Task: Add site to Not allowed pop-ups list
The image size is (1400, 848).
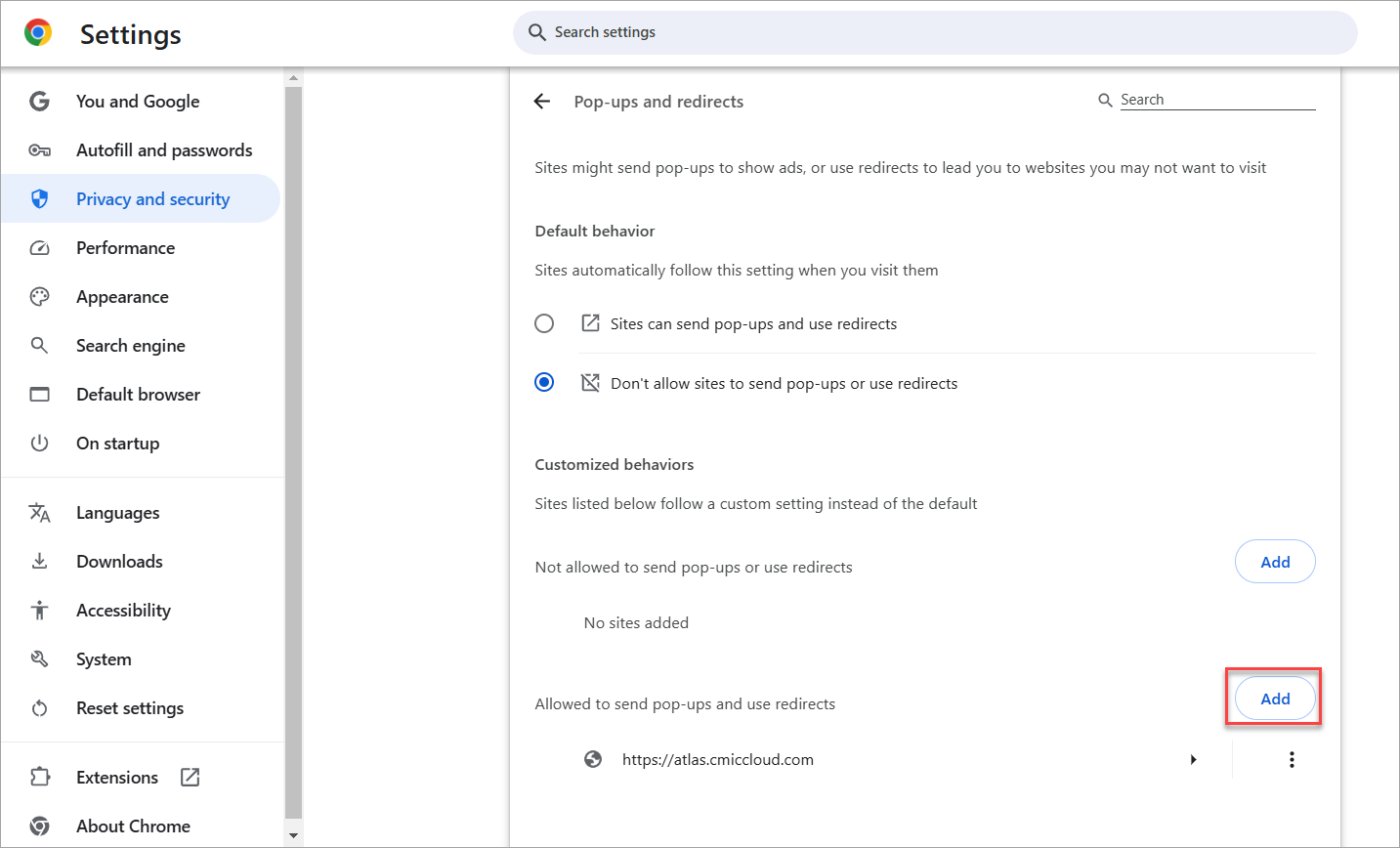Action: coord(1275,562)
